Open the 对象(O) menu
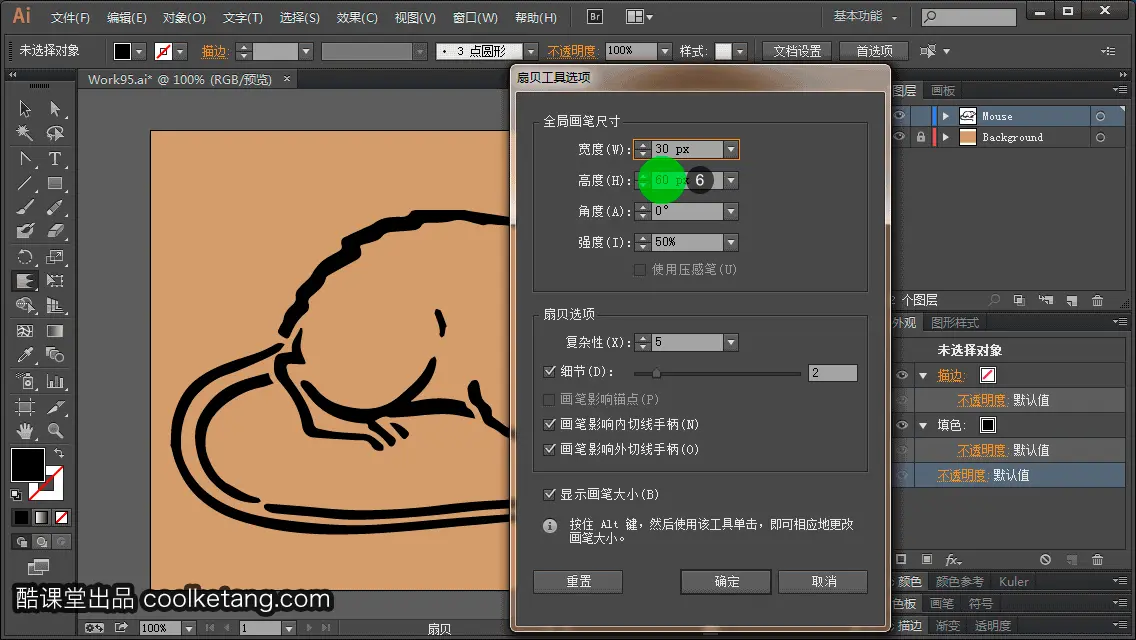Screen dimensions: 1136x640 pos(184,17)
